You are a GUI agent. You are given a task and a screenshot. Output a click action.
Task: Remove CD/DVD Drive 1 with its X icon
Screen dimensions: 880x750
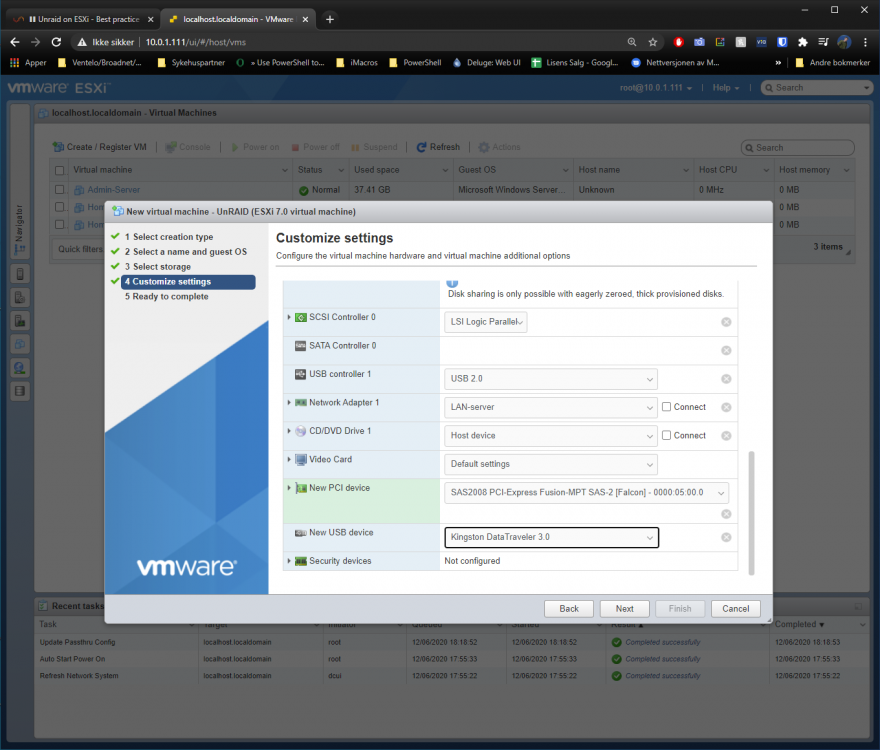click(726, 436)
